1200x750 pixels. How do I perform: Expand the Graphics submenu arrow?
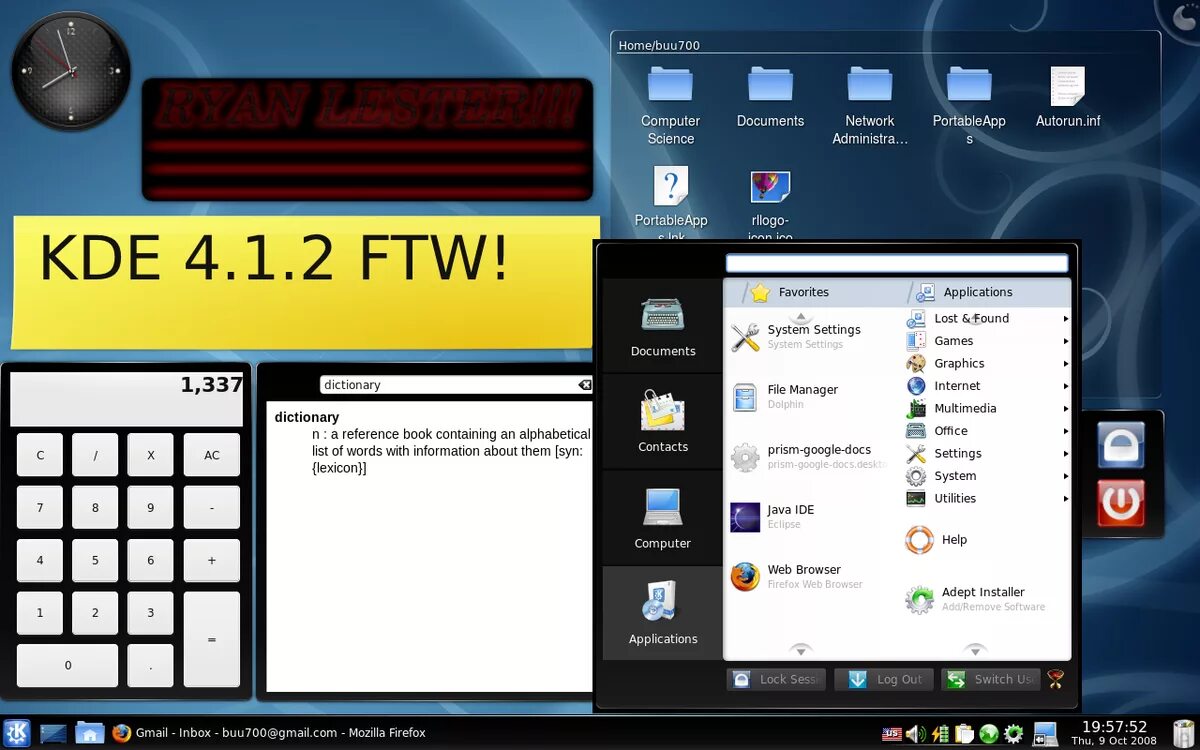click(1066, 364)
